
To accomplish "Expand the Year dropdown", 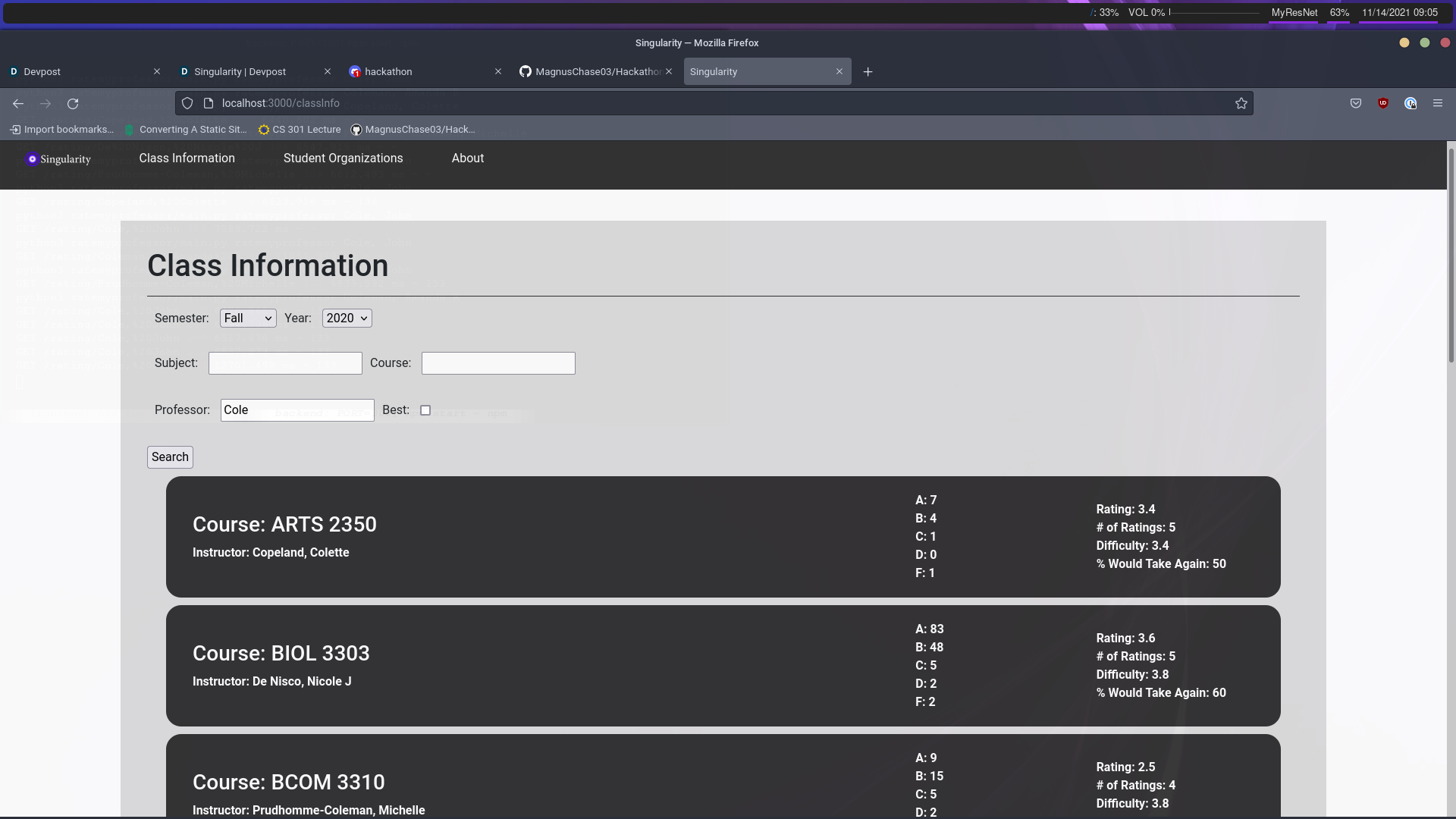I will click(x=347, y=318).
